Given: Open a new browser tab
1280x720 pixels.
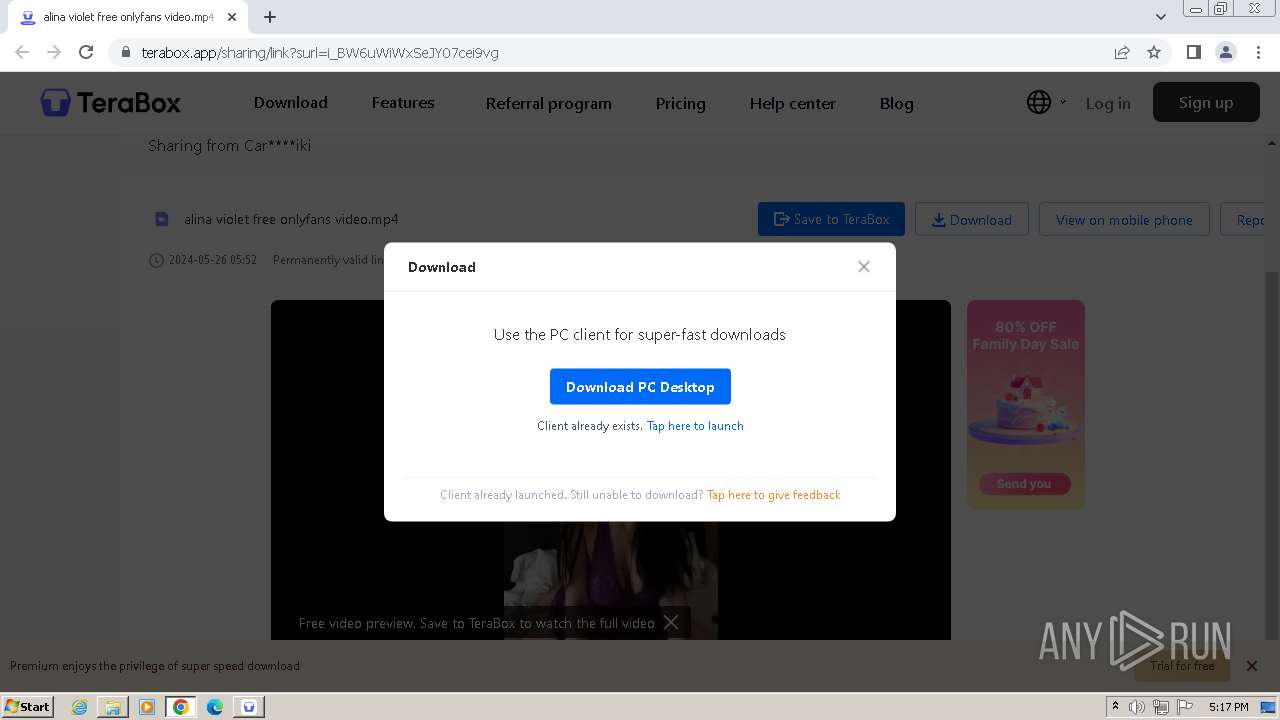Looking at the screenshot, I should 270,17.
